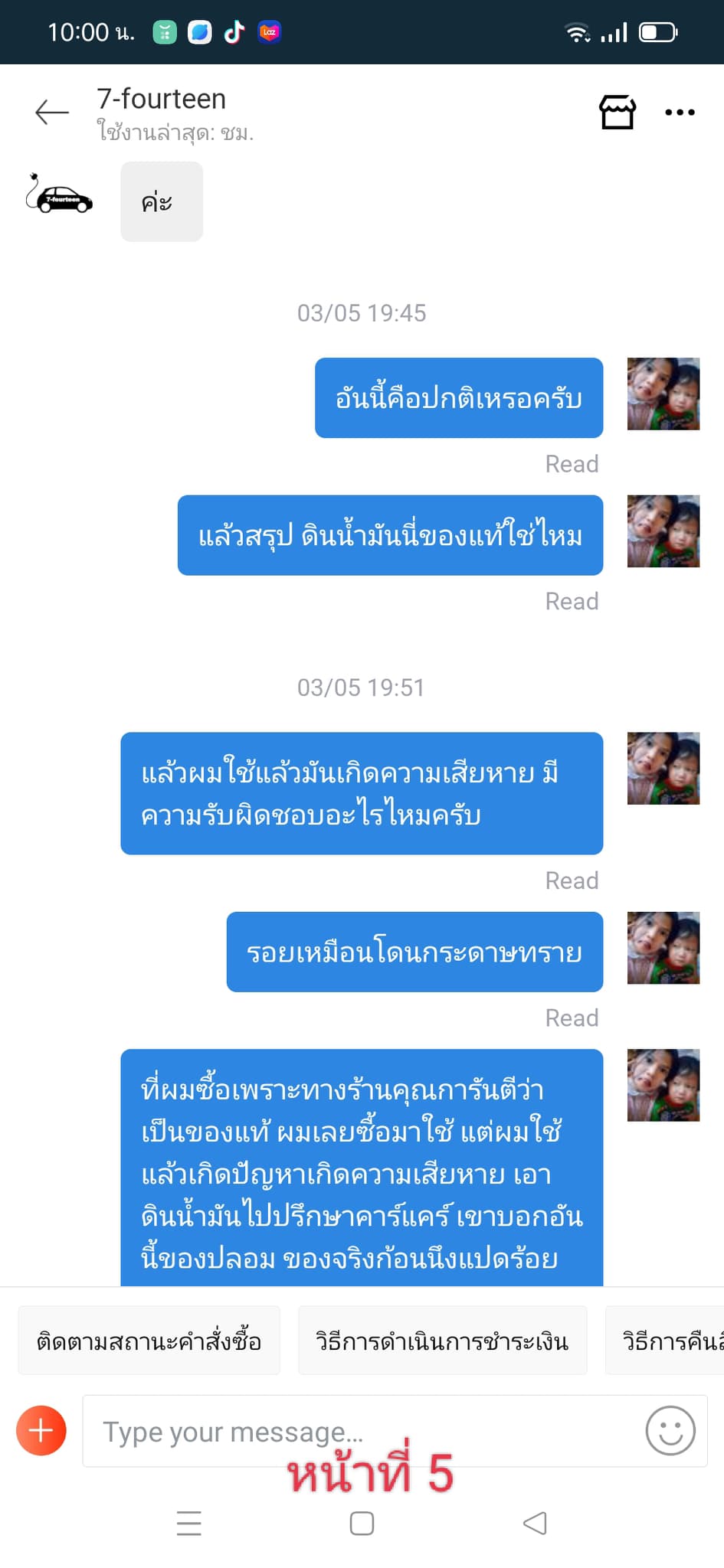Tap the seller's ค่ะ message bubble
This screenshot has height=1568, width=724.
(162, 201)
